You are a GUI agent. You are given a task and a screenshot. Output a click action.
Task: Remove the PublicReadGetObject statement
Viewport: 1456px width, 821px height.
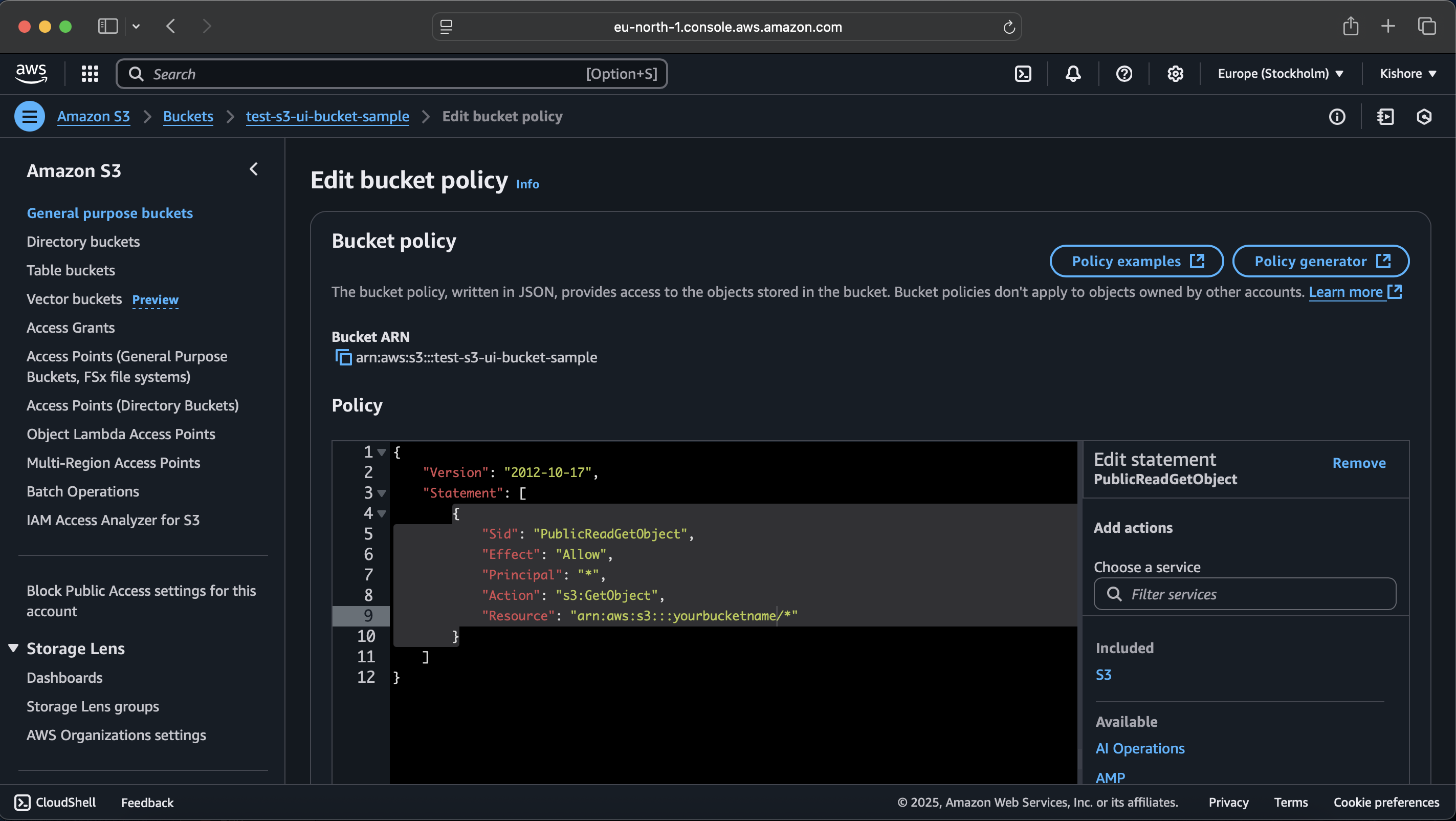1359,463
